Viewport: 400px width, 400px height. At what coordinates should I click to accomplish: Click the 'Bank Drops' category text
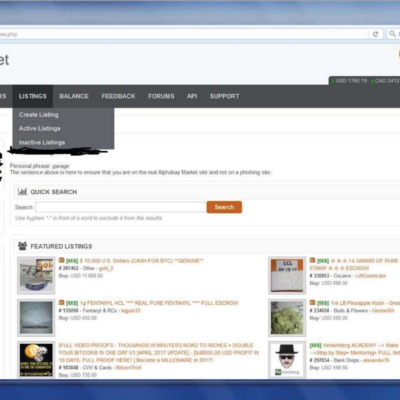tap(346, 360)
